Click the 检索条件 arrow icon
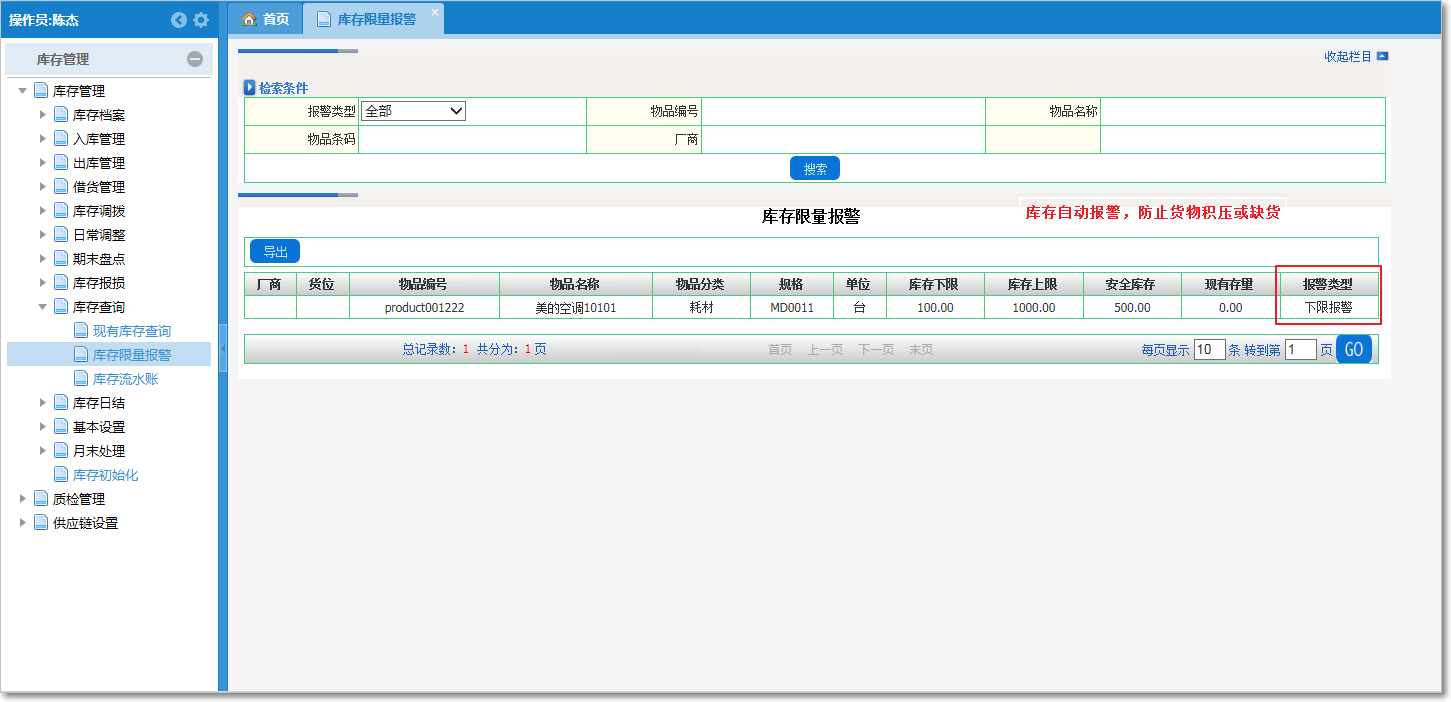The width and height of the screenshot is (1451, 702). coord(250,88)
